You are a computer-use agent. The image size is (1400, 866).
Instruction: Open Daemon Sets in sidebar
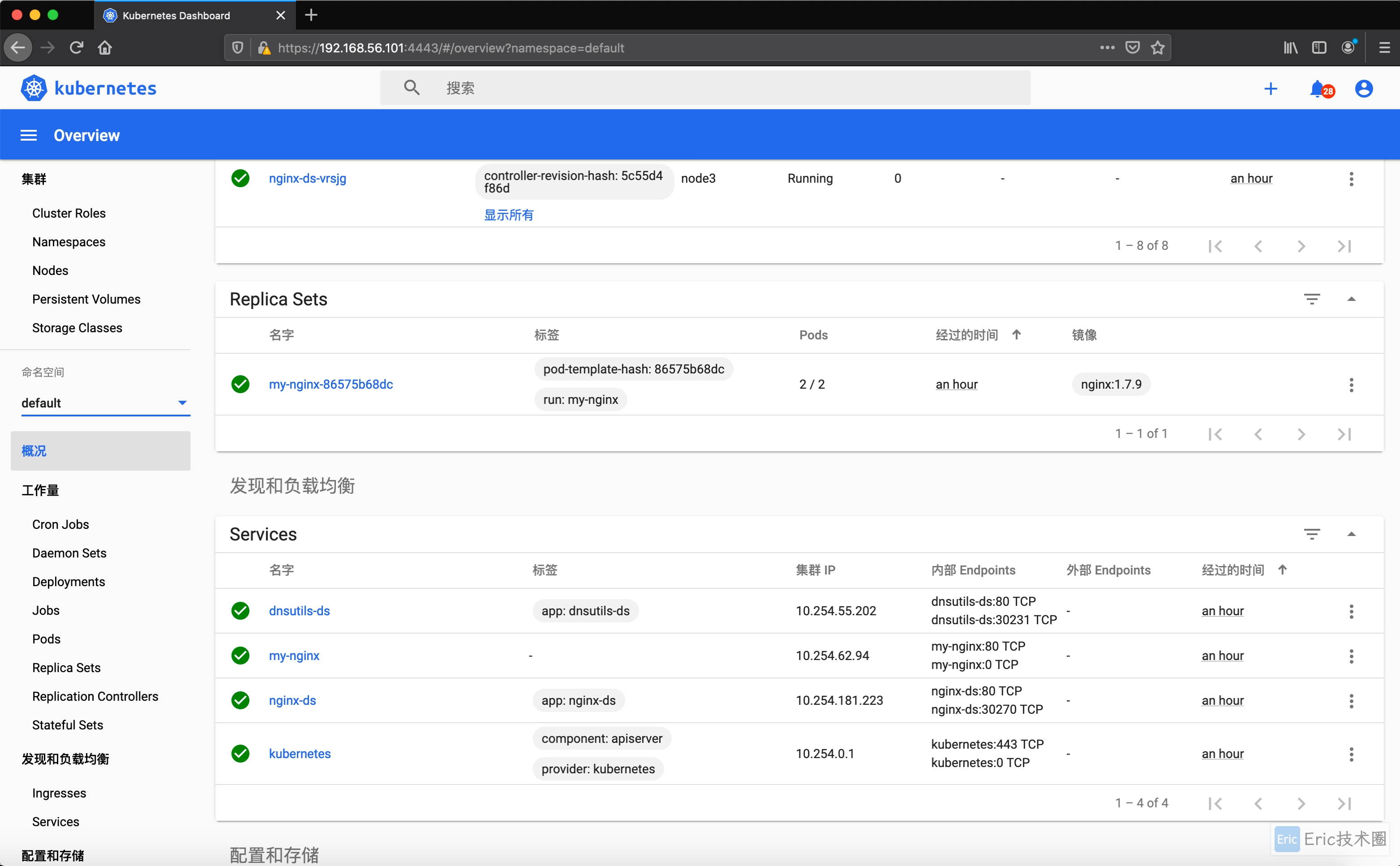pos(69,553)
